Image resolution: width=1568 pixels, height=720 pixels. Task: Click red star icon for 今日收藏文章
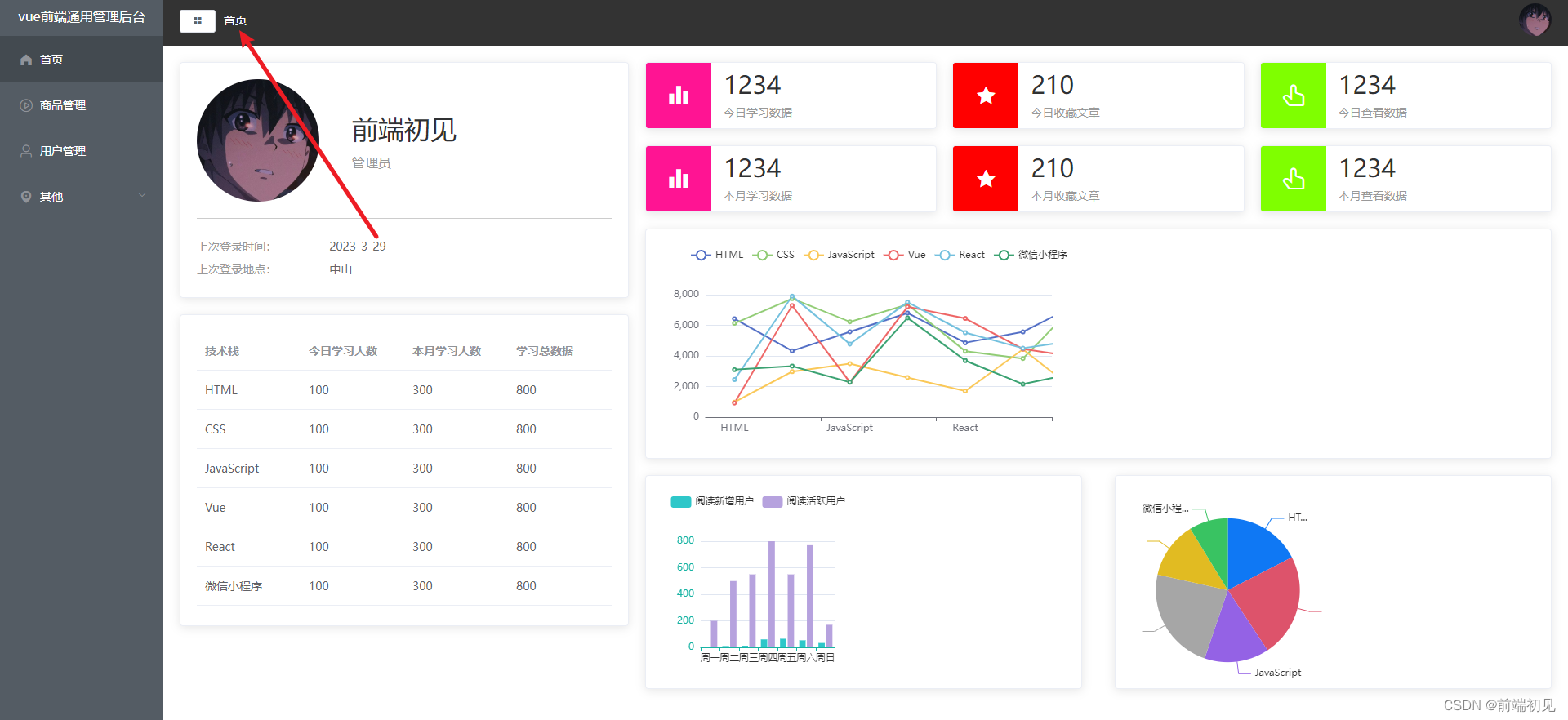(x=986, y=96)
